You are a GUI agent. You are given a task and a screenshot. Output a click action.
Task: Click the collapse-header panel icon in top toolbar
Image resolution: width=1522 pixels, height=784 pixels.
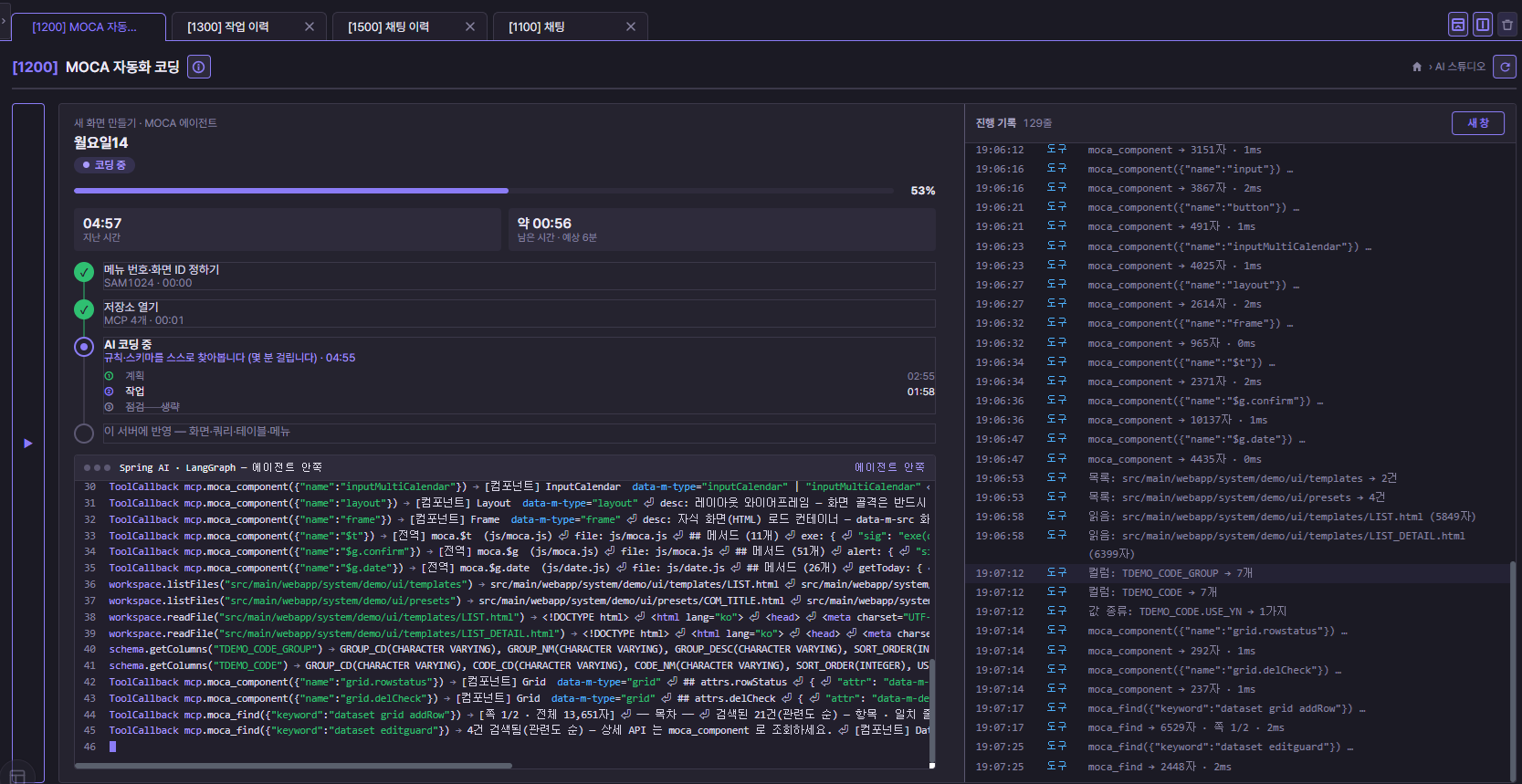1458,25
